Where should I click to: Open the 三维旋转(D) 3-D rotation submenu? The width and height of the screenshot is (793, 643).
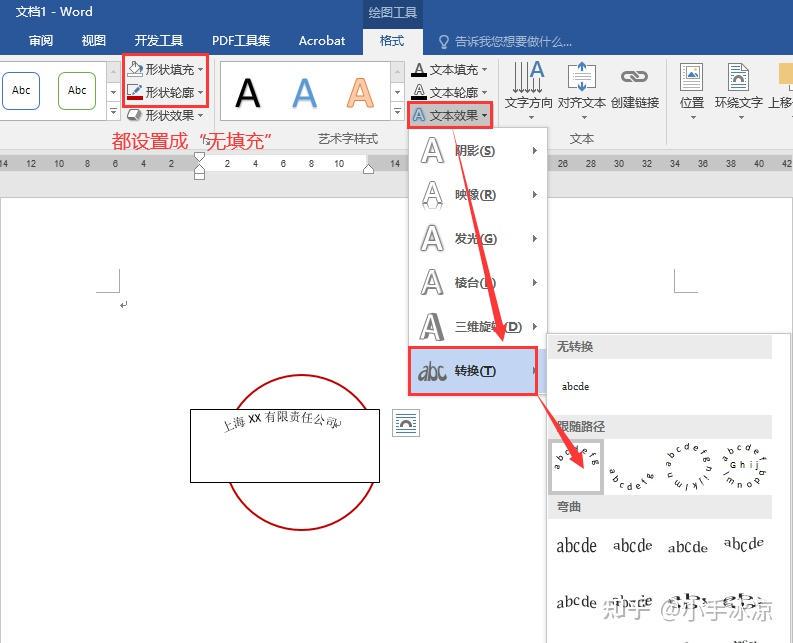tap(478, 326)
